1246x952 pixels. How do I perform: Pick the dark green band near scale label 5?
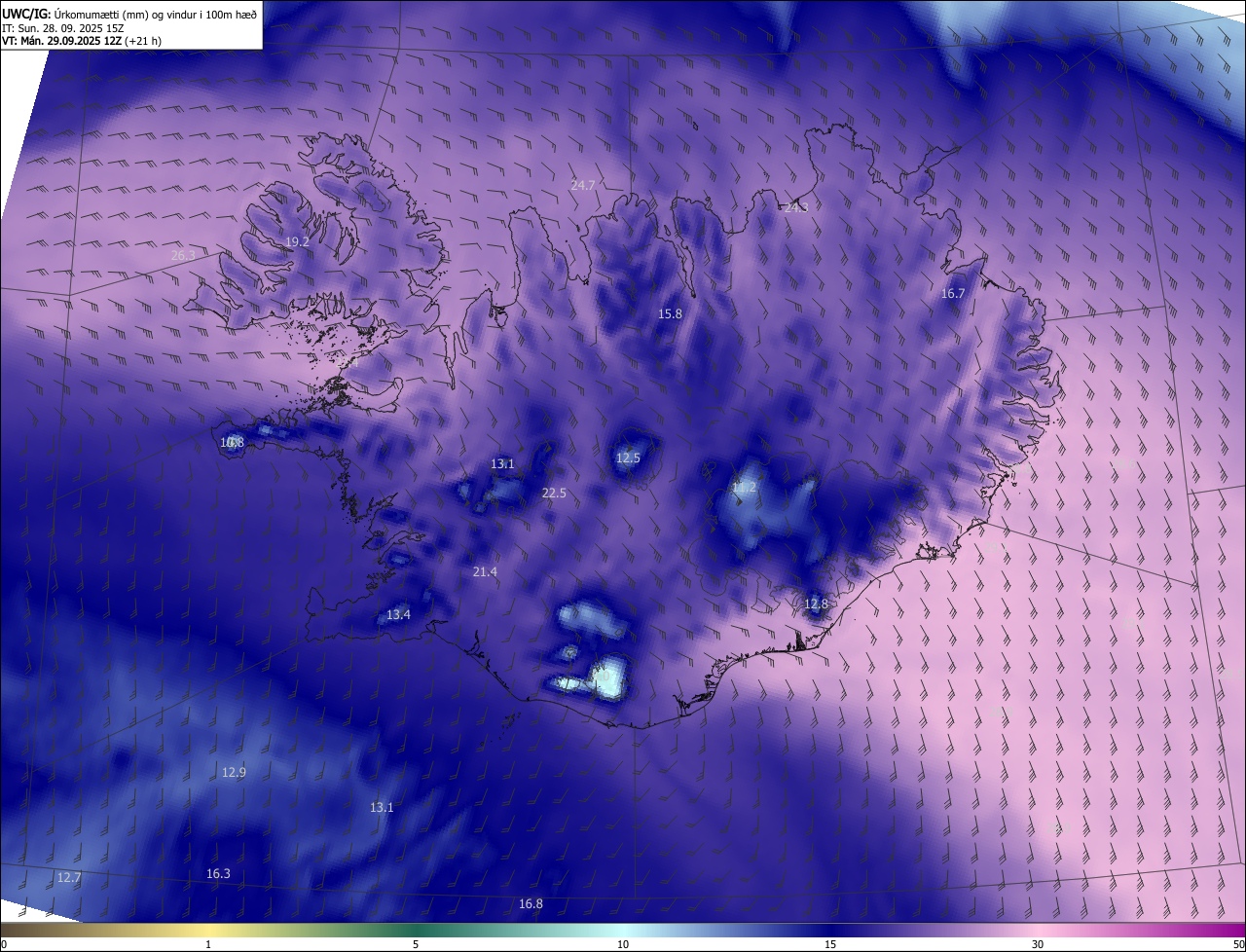click(416, 930)
